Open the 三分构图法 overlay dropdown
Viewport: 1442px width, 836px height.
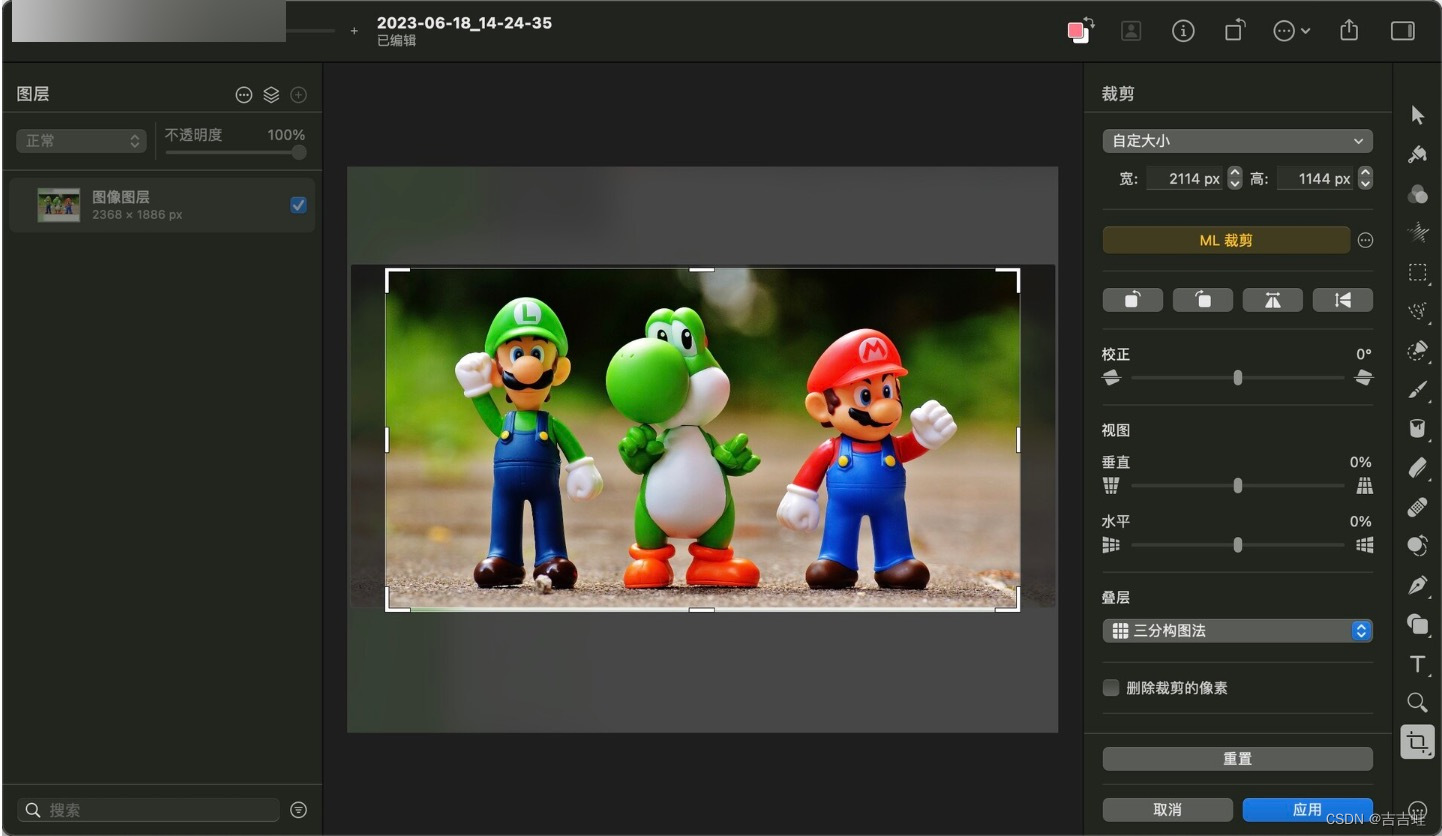1238,631
